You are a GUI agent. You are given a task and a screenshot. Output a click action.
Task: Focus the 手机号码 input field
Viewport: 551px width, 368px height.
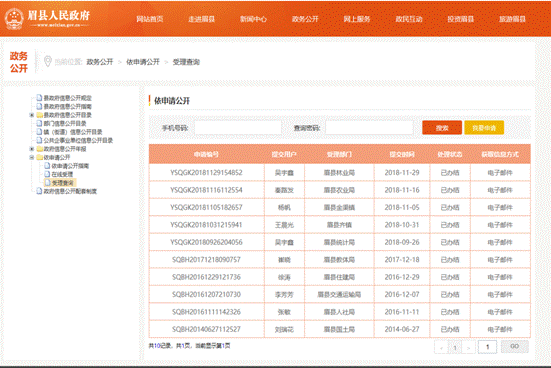point(238,128)
